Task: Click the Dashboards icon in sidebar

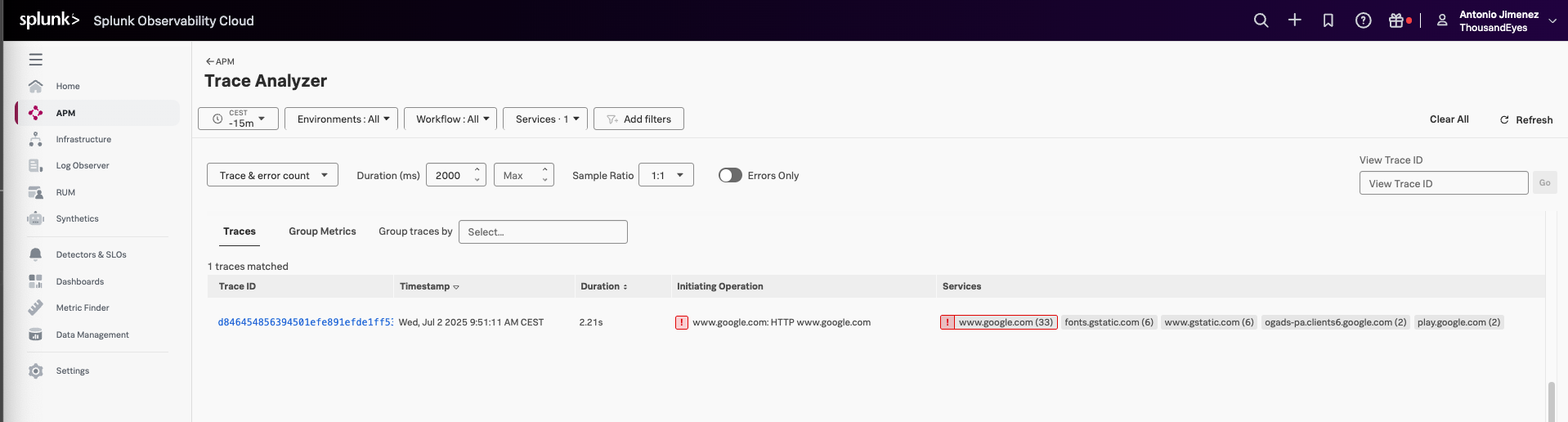Action: point(35,281)
